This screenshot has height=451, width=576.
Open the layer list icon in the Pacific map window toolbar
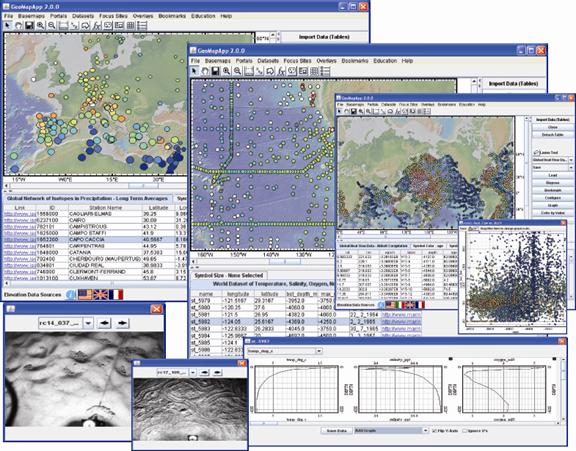[325, 71]
